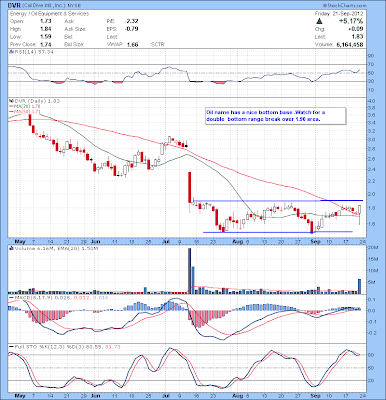Click the Volume panel legend icon
The image size is (386, 400).
11,248
